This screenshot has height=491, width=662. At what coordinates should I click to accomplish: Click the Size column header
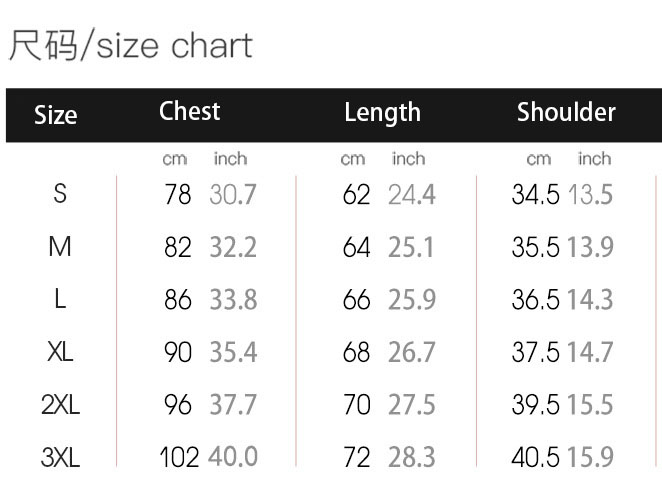coord(56,115)
